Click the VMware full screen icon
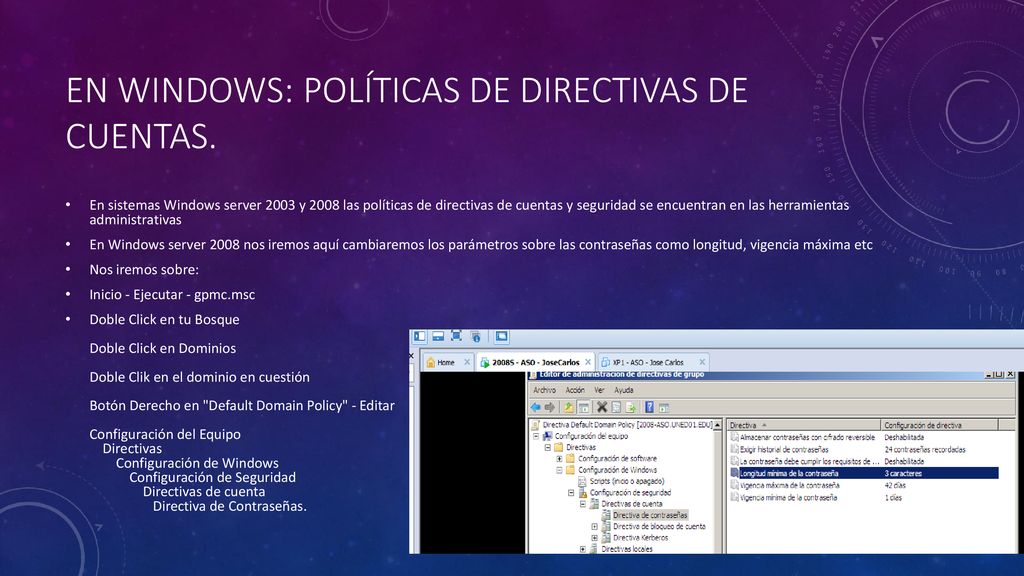 (x=456, y=336)
